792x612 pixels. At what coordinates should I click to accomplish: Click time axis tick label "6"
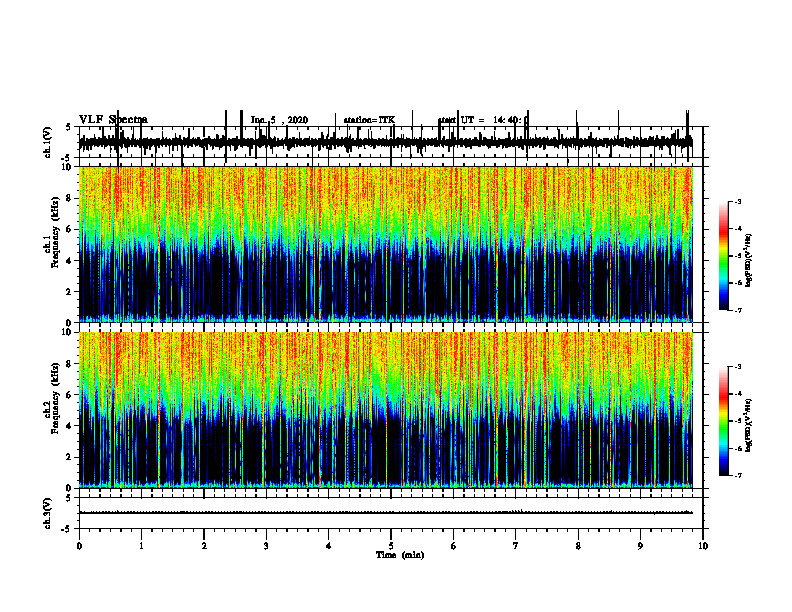454,546
